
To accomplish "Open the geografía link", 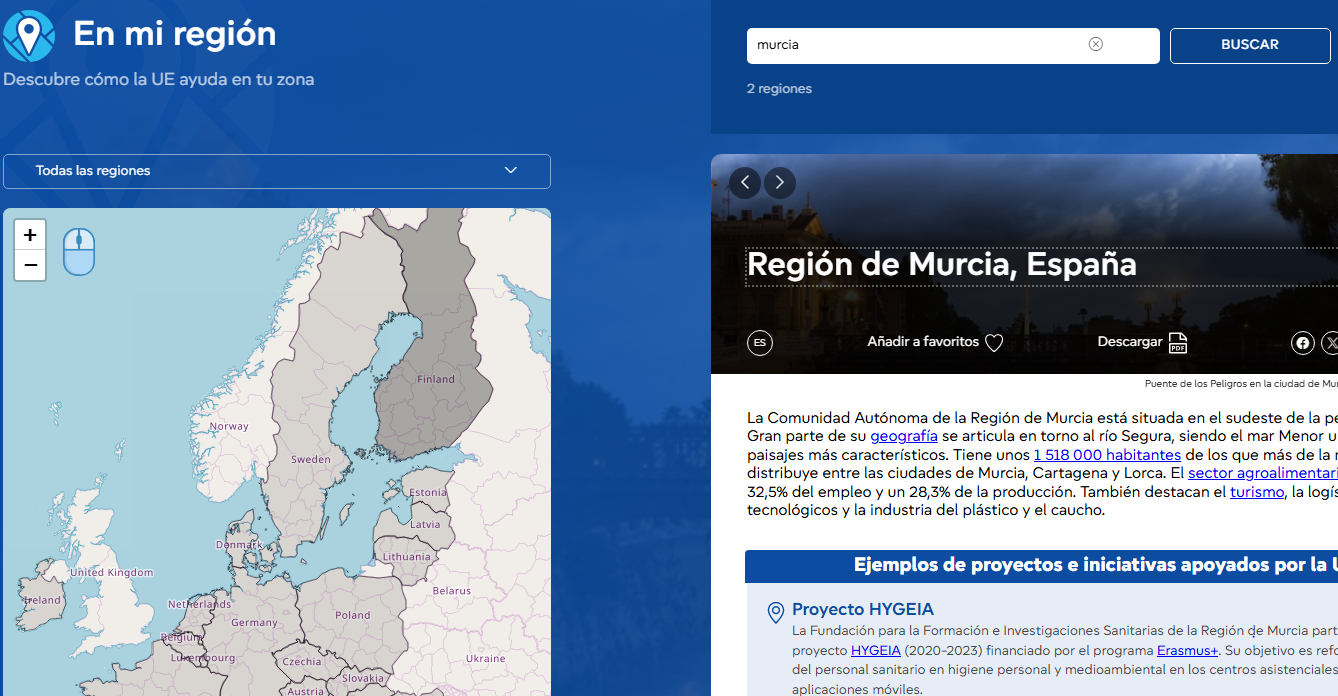I will (x=903, y=436).
